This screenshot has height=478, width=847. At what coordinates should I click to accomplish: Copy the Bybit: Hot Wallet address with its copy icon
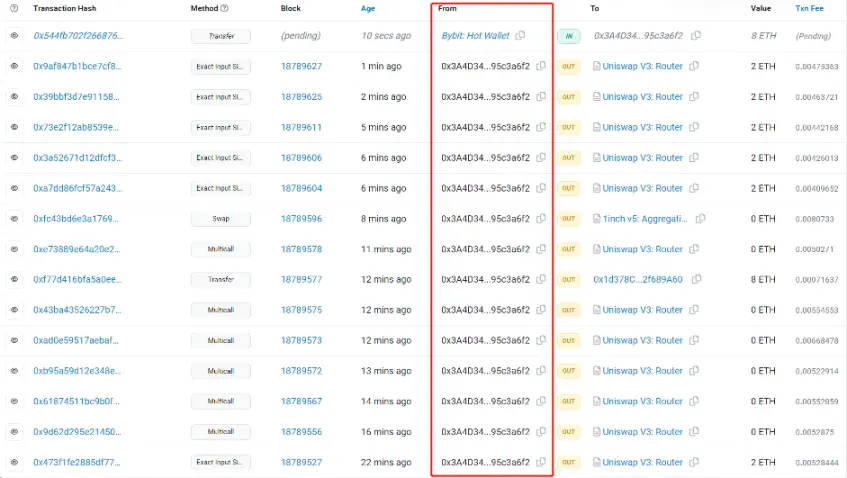pos(520,36)
